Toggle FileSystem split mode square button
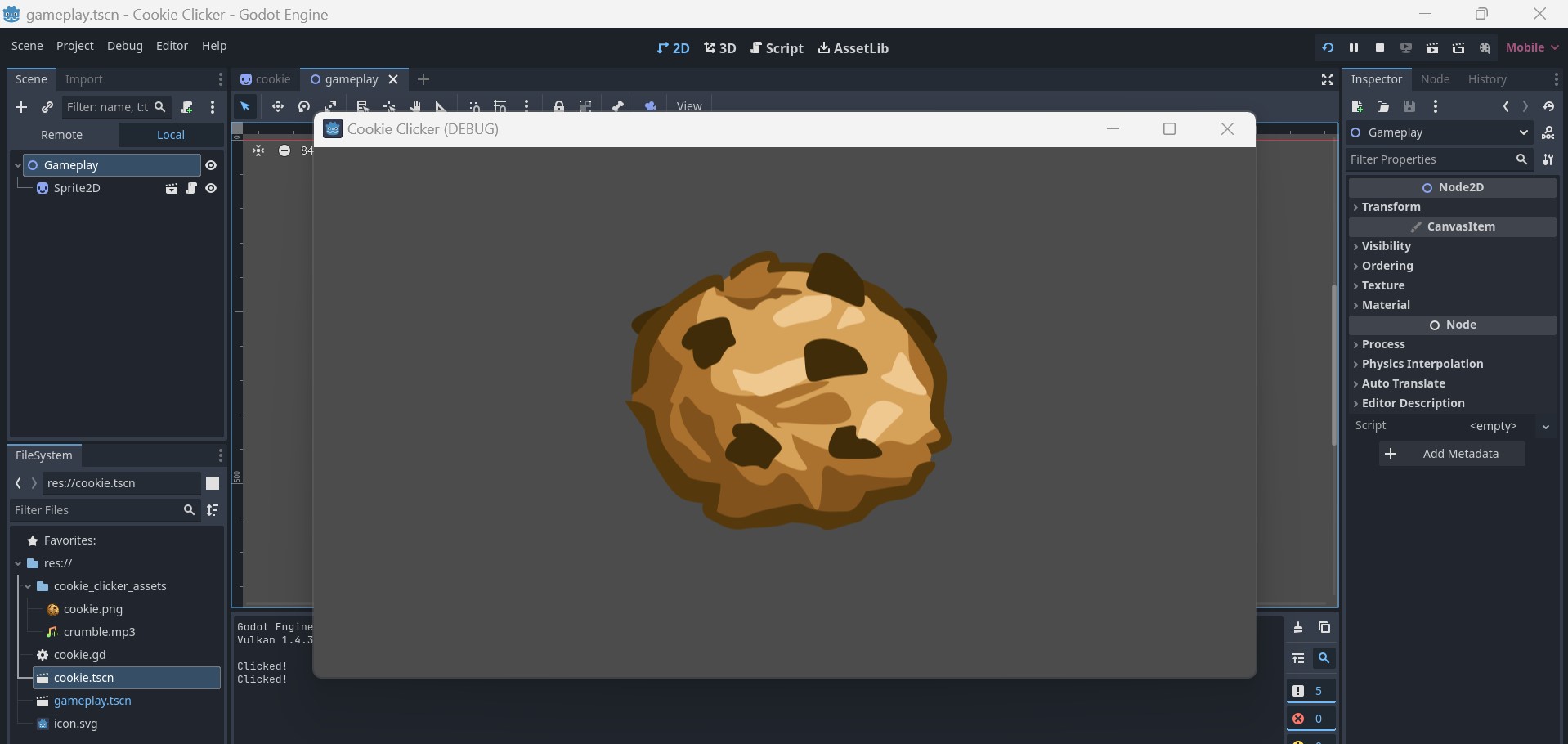This screenshot has width=1568, height=744. pyautogui.click(x=213, y=483)
